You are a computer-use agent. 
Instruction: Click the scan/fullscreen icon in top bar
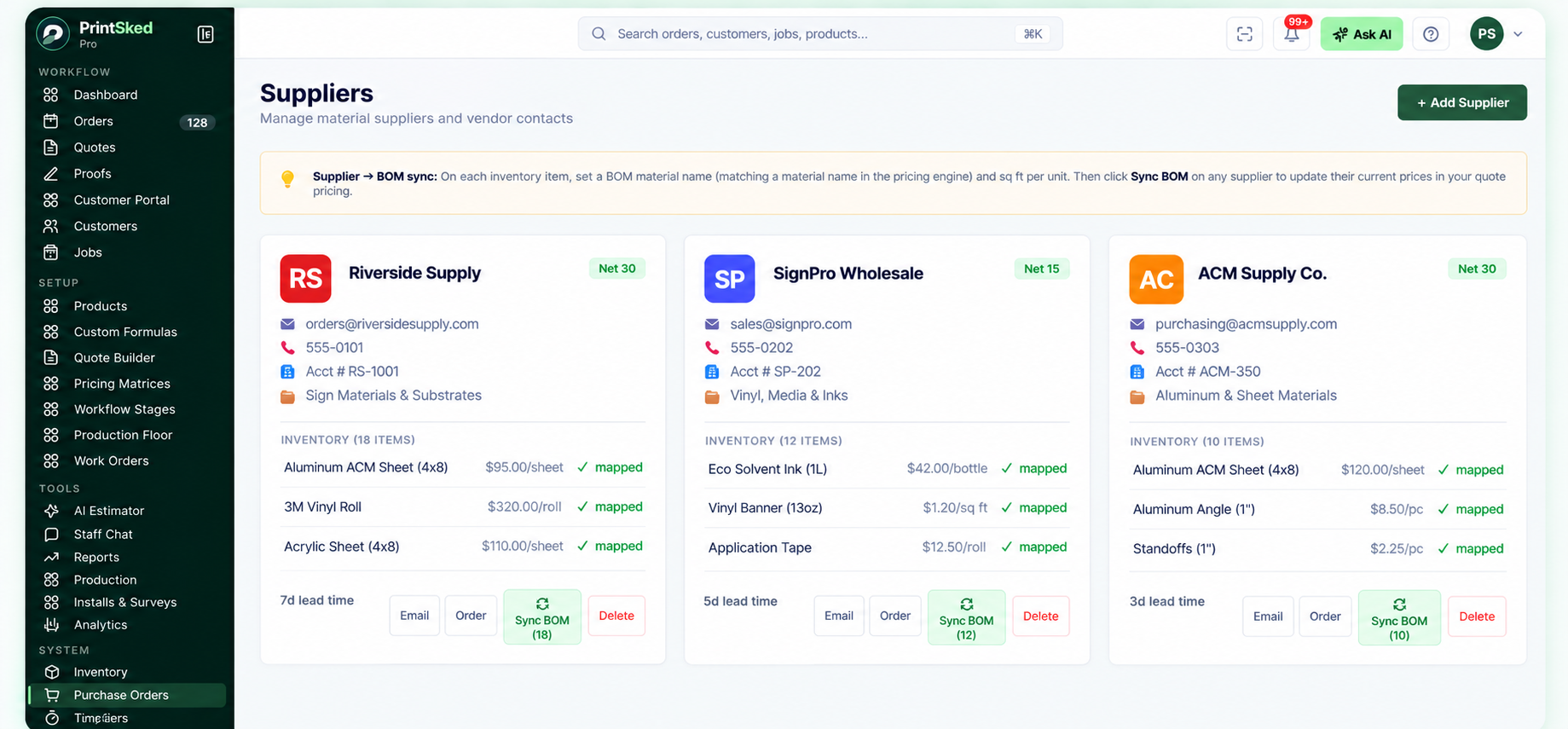point(1245,34)
